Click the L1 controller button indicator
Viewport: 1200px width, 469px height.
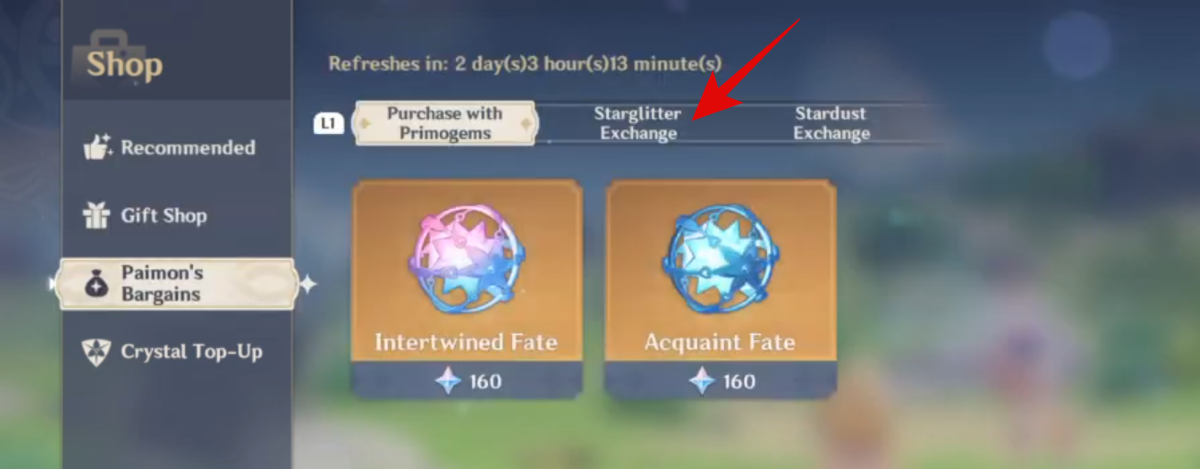pos(329,124)
